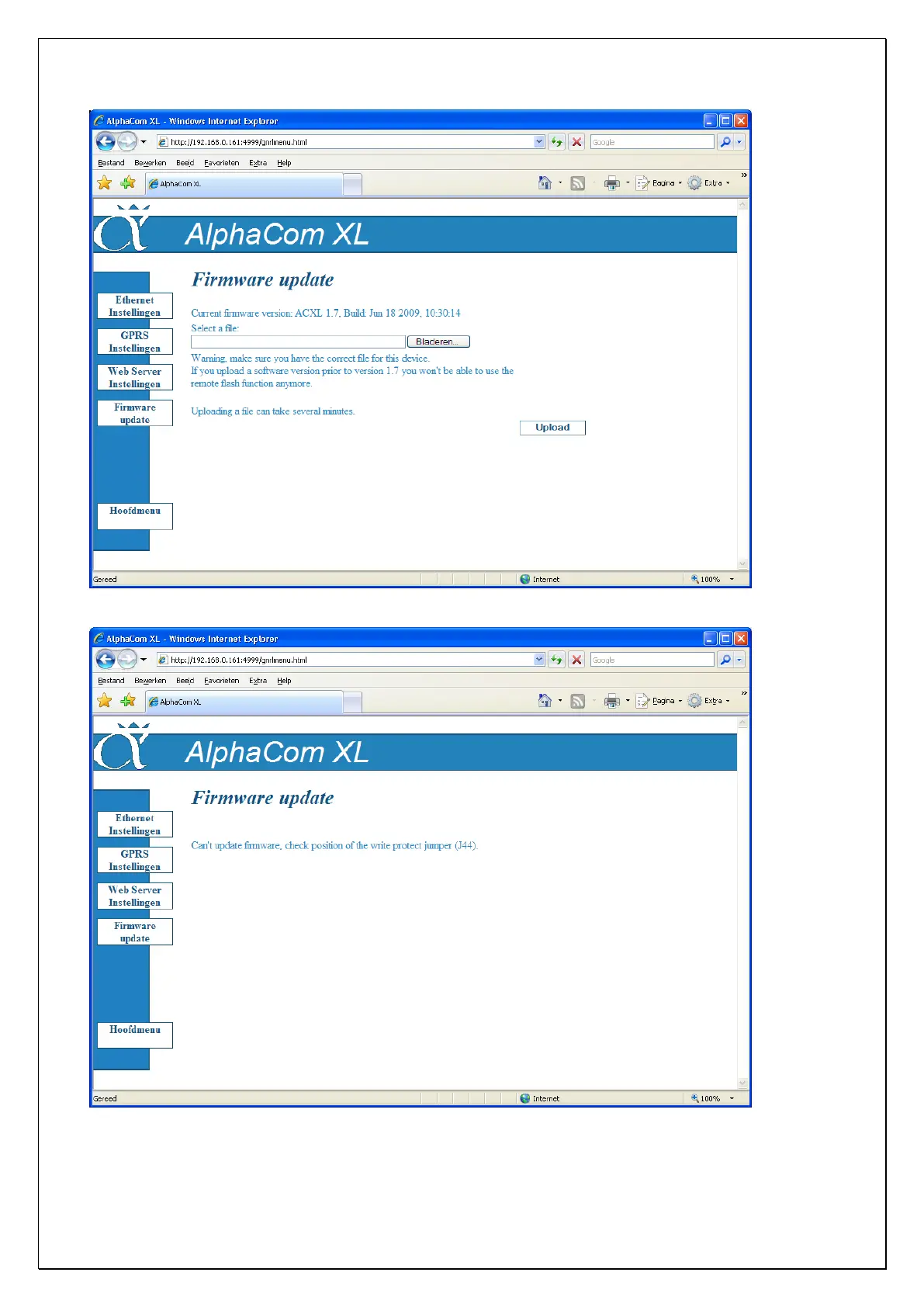Click Hoofdmenu button in top window
This screenshot has width=924, height=1307.
(135, 516)
